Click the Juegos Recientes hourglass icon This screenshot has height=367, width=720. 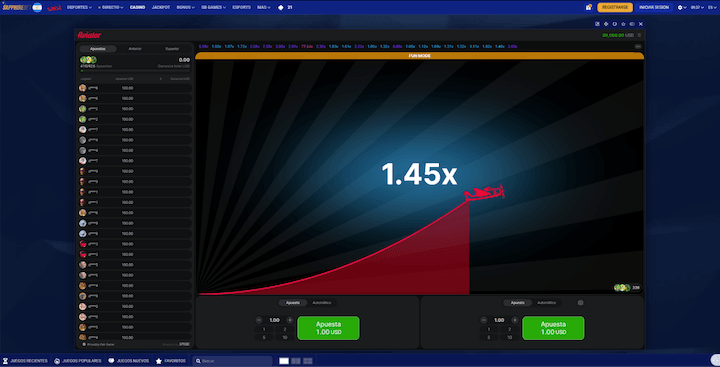click(x=6, y=361)
